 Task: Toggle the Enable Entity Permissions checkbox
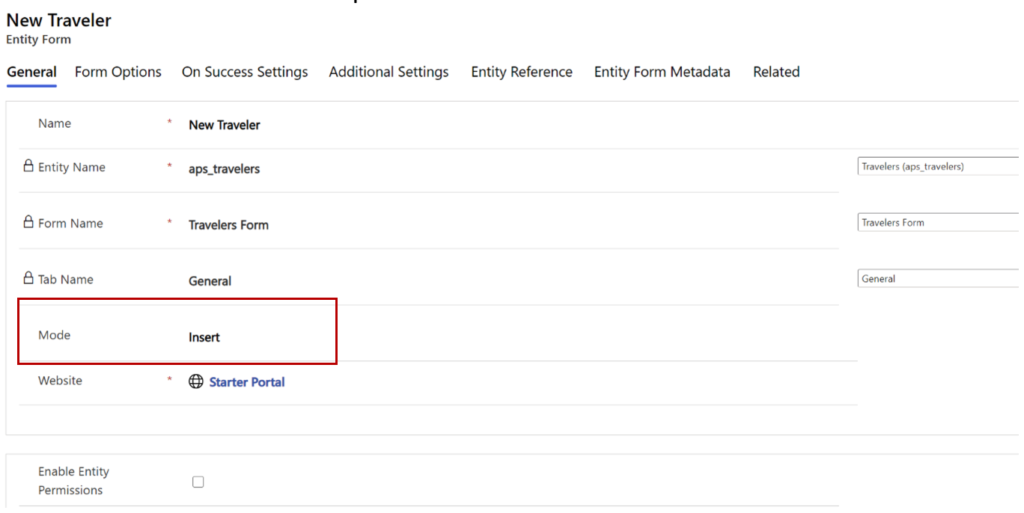(x=198, y=482)
